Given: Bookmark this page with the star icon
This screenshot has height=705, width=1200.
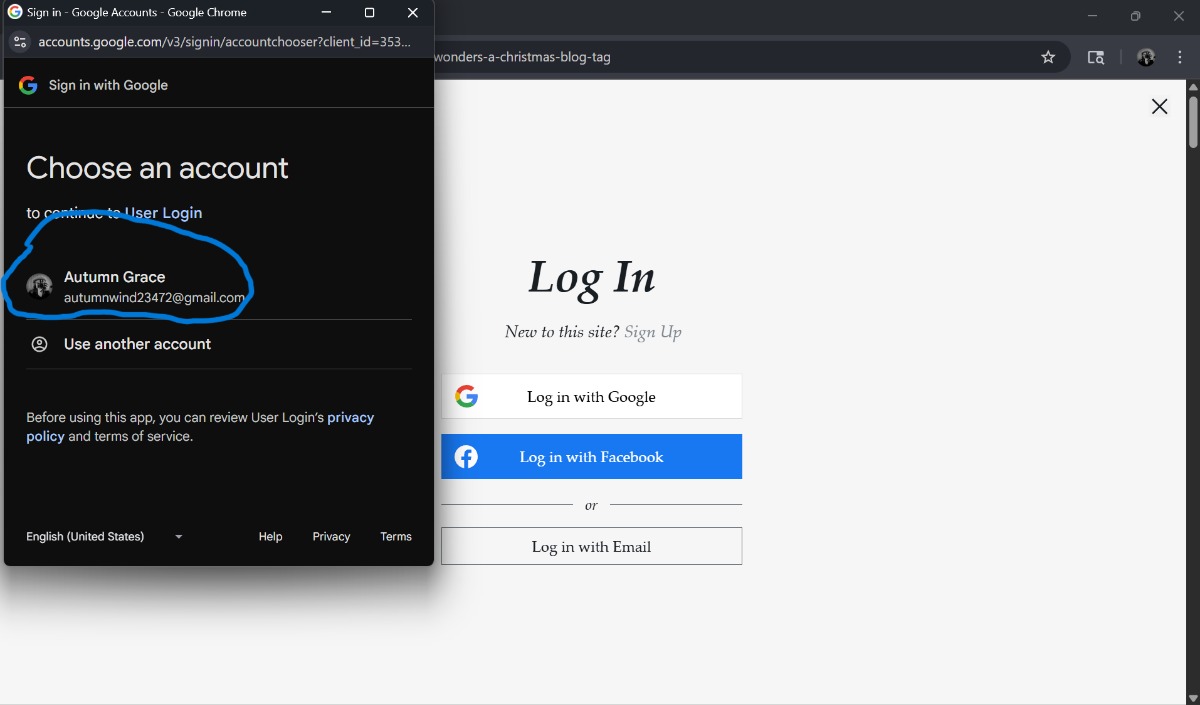Looking at the screenshot, I should point(1048,57).
